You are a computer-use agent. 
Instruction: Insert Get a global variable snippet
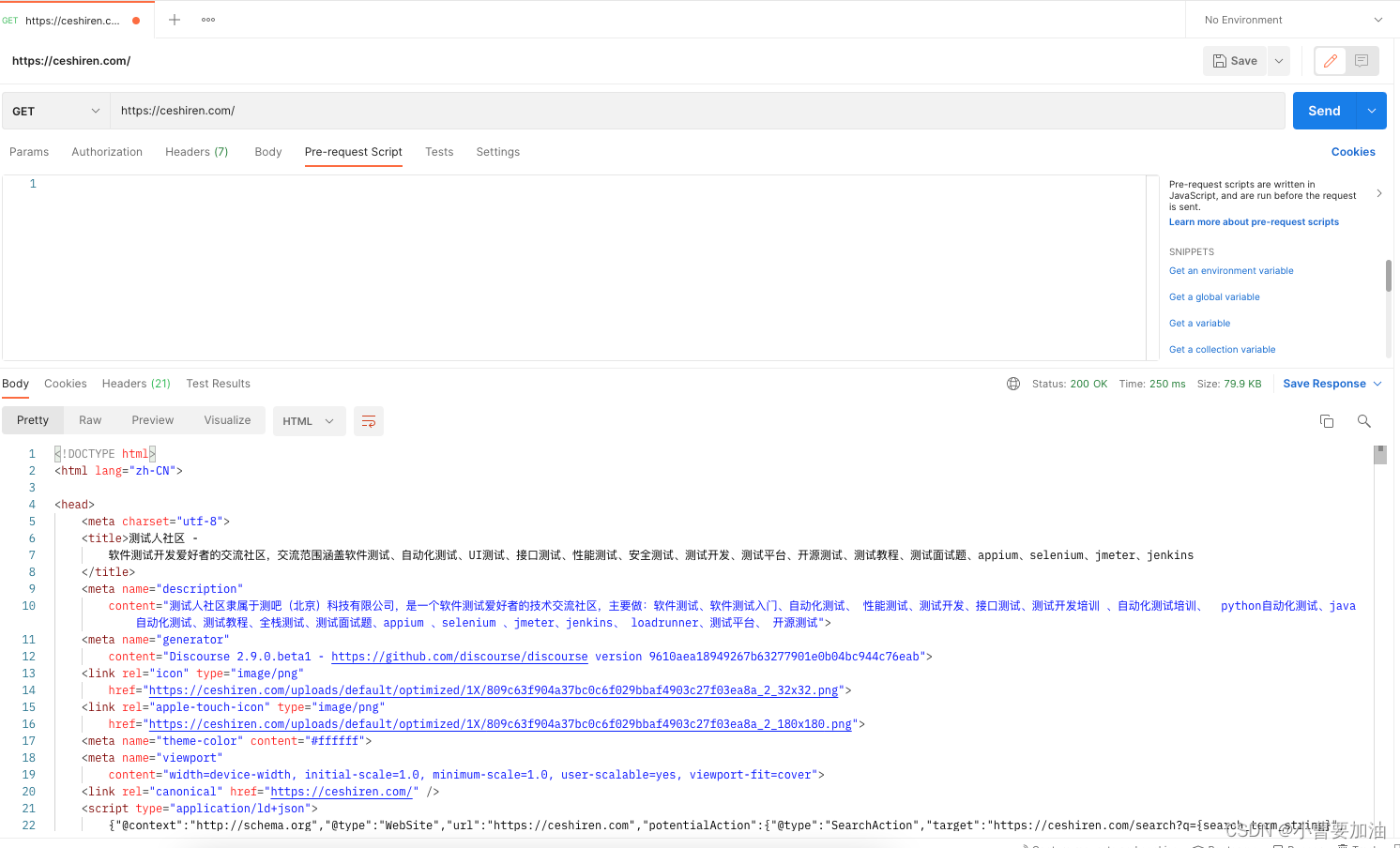pyautogui.click(x=1214, y=297)
